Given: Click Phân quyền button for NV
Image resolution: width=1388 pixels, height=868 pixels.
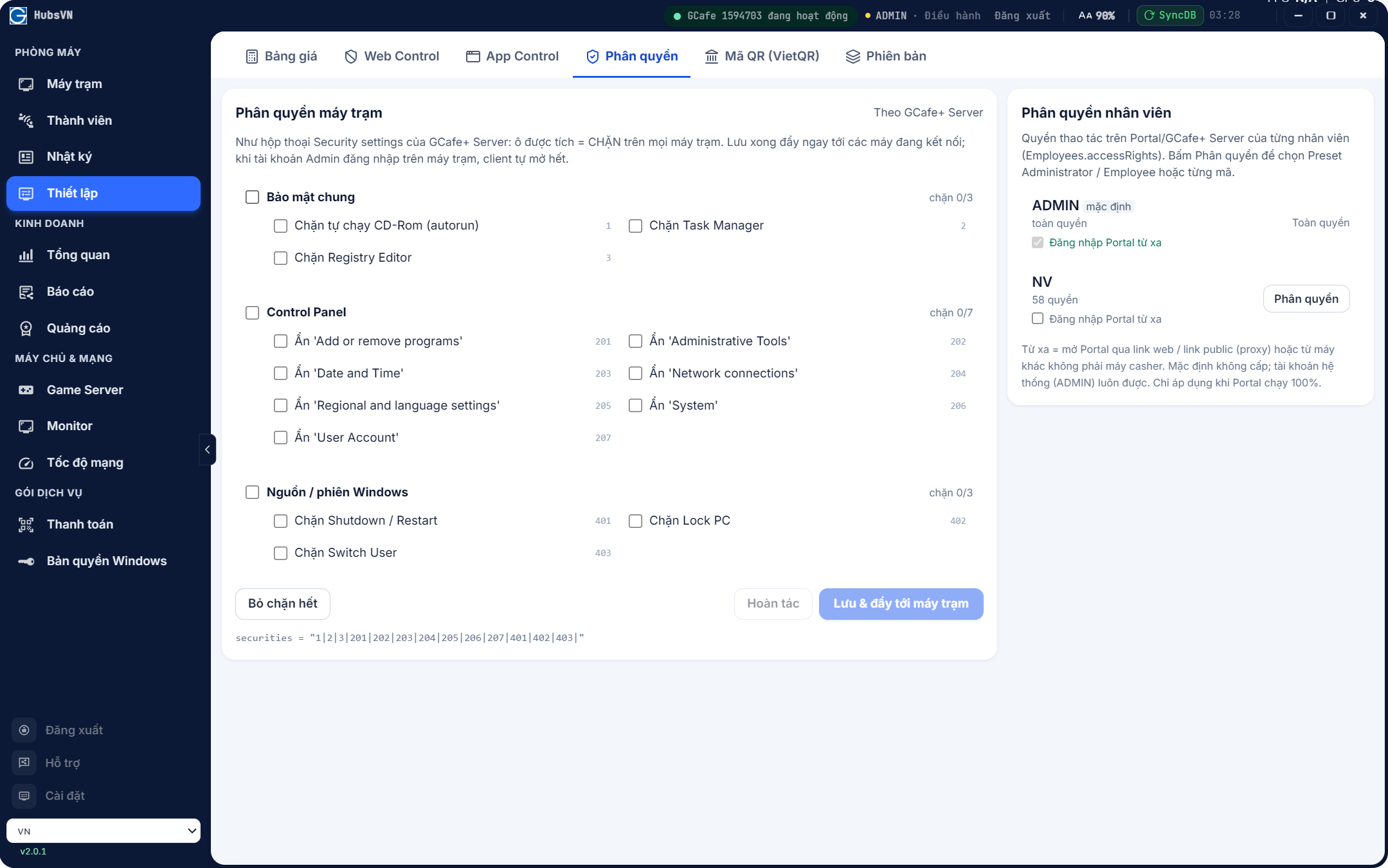Looking at the screenshot, I should [1306, 299].
